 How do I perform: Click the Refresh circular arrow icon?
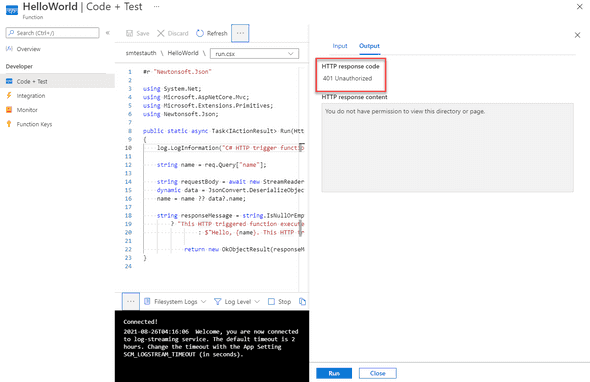tap(200, 33)
